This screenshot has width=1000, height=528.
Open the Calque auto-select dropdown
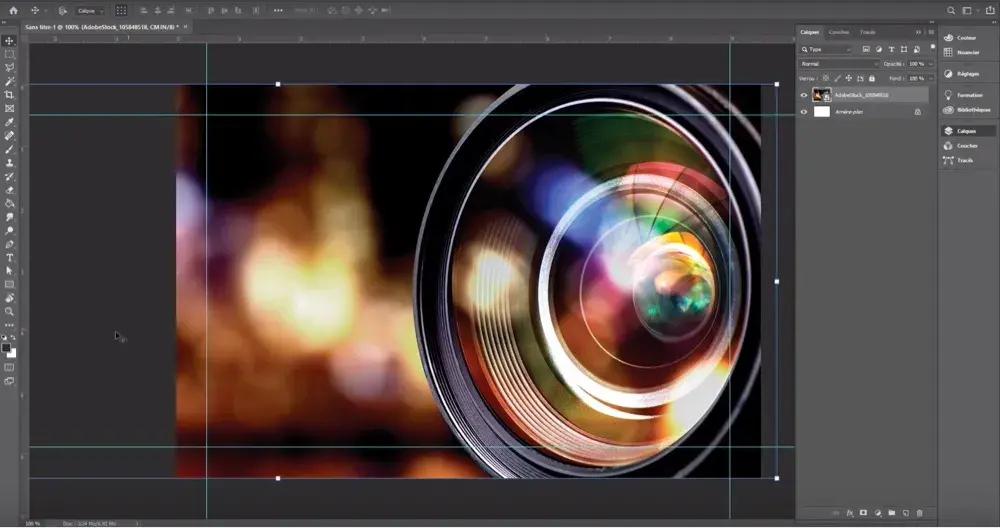[x=90, y=11]
